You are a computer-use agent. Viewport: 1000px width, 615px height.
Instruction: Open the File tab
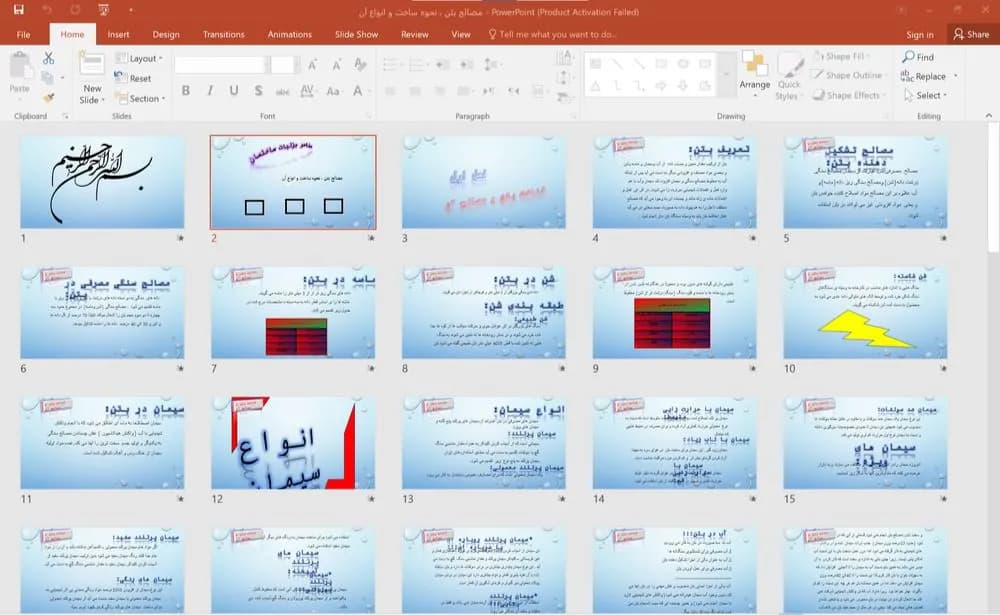[x=24, y=34]
